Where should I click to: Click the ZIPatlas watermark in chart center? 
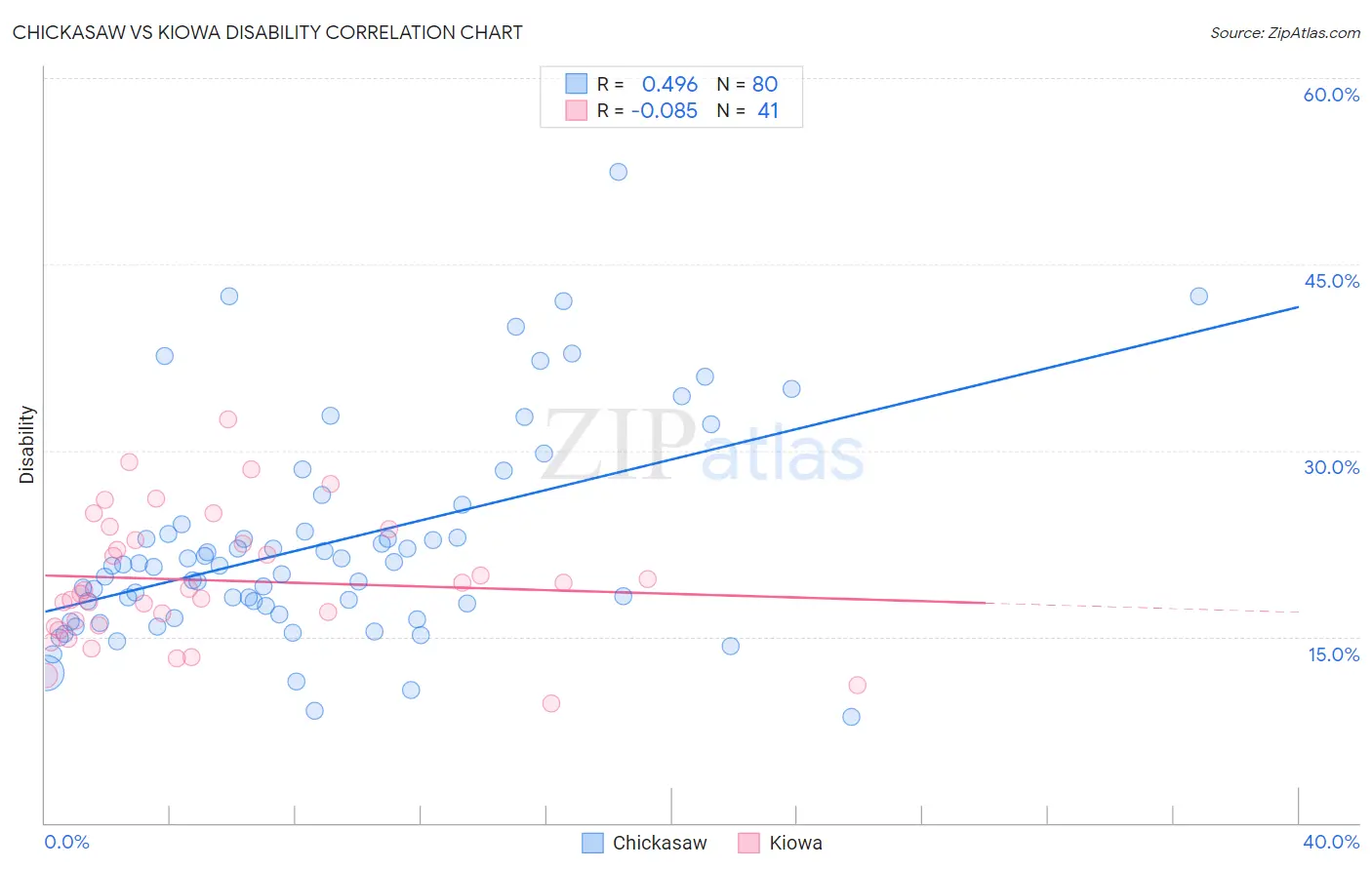704,447
